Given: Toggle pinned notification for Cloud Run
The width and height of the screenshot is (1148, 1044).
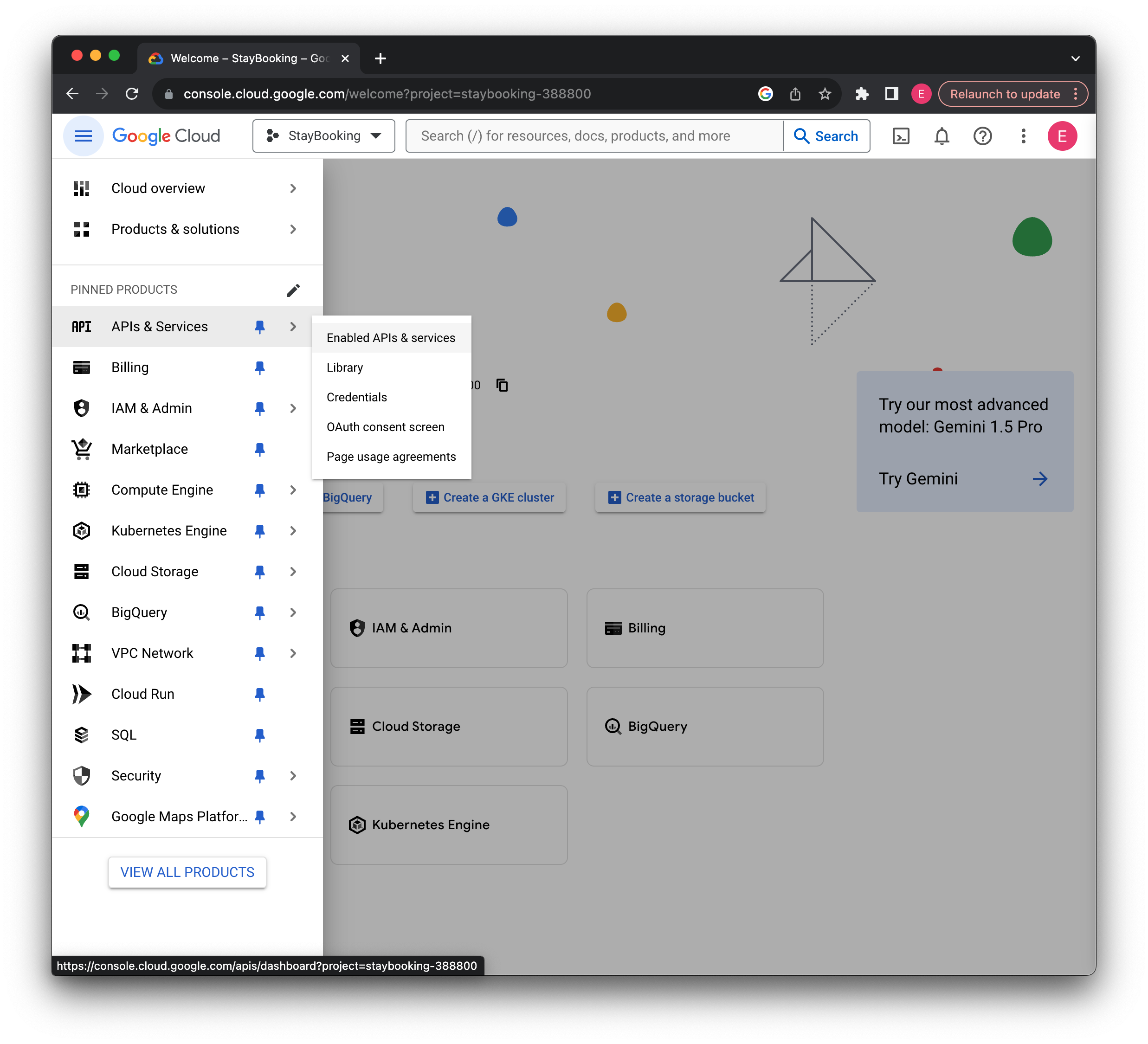Looking at the screenshot, I should pyautogui.click(x=260, y=694).
